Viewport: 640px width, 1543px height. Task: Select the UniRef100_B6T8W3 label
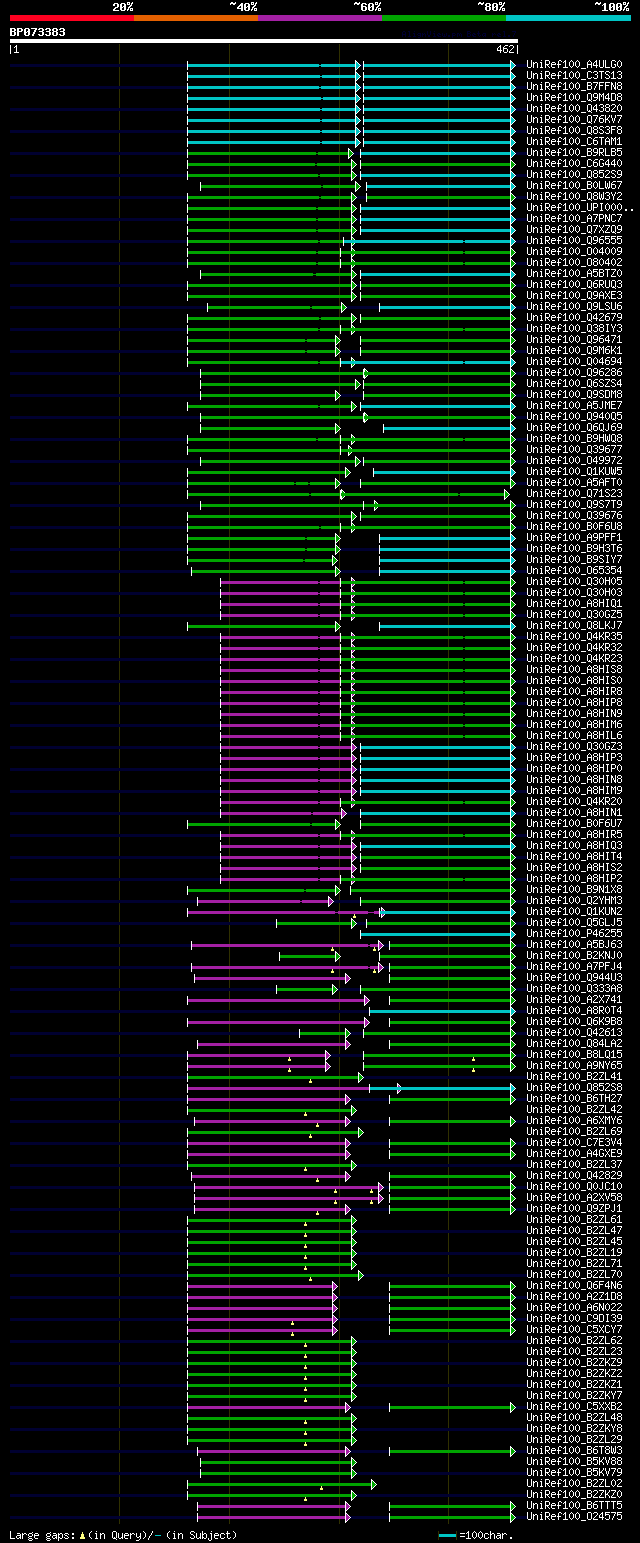tap(574, 1450)
